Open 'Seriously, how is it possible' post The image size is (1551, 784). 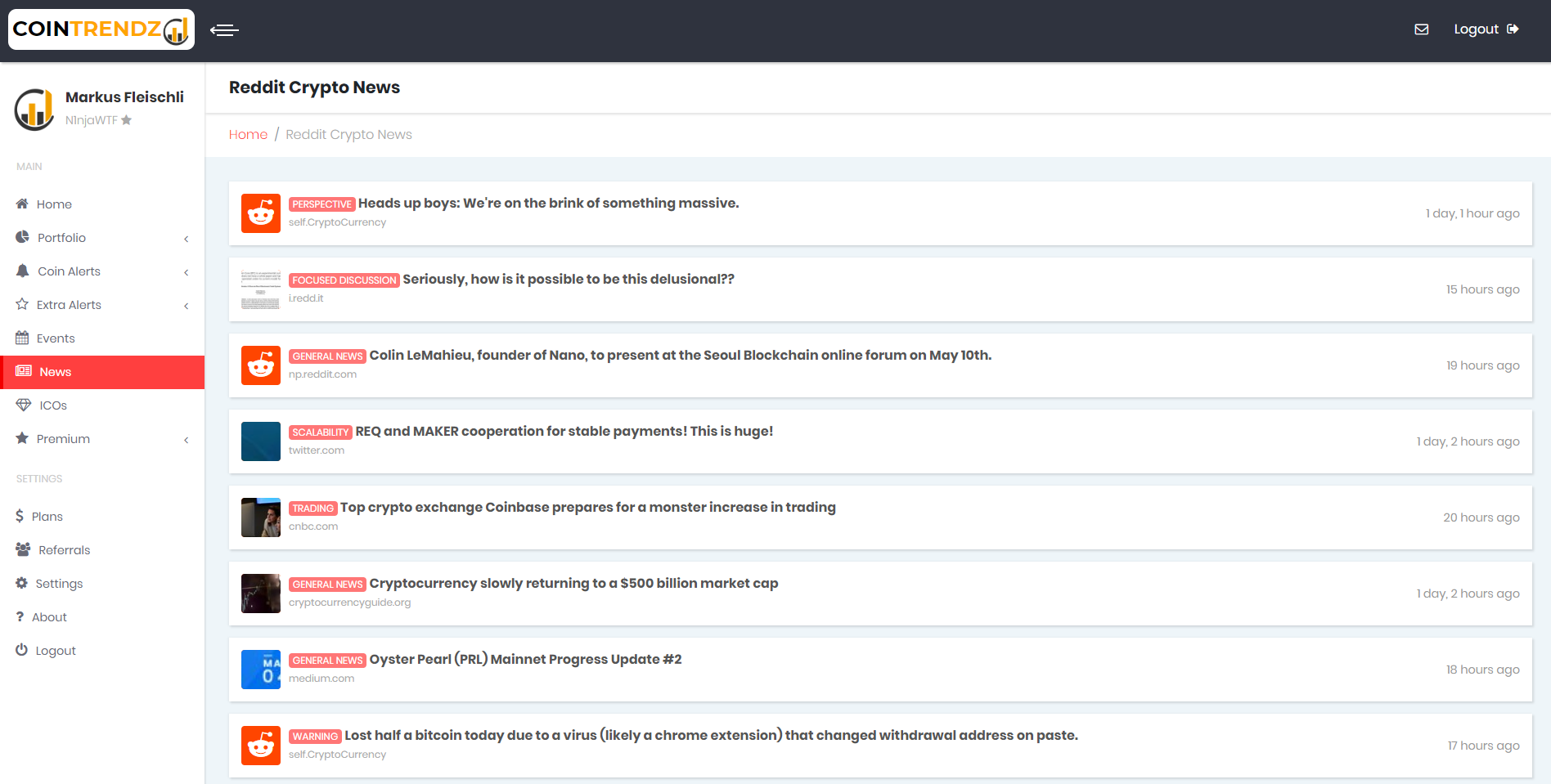(569, 279)
